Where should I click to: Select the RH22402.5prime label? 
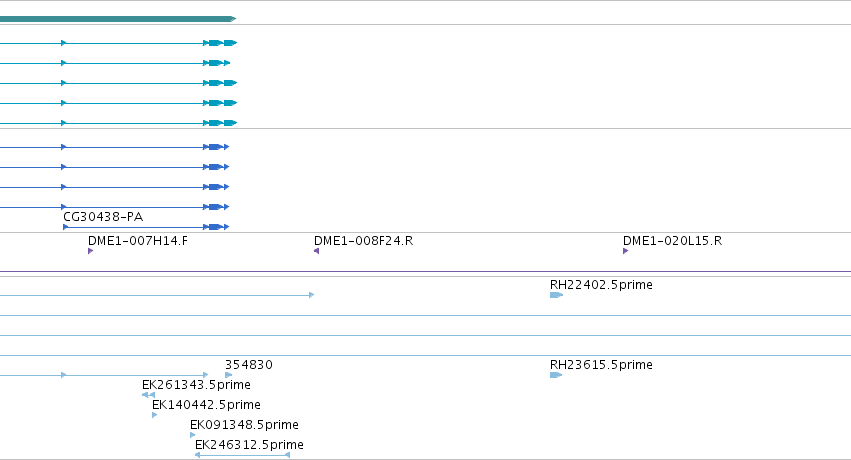[x=601, y=285]
